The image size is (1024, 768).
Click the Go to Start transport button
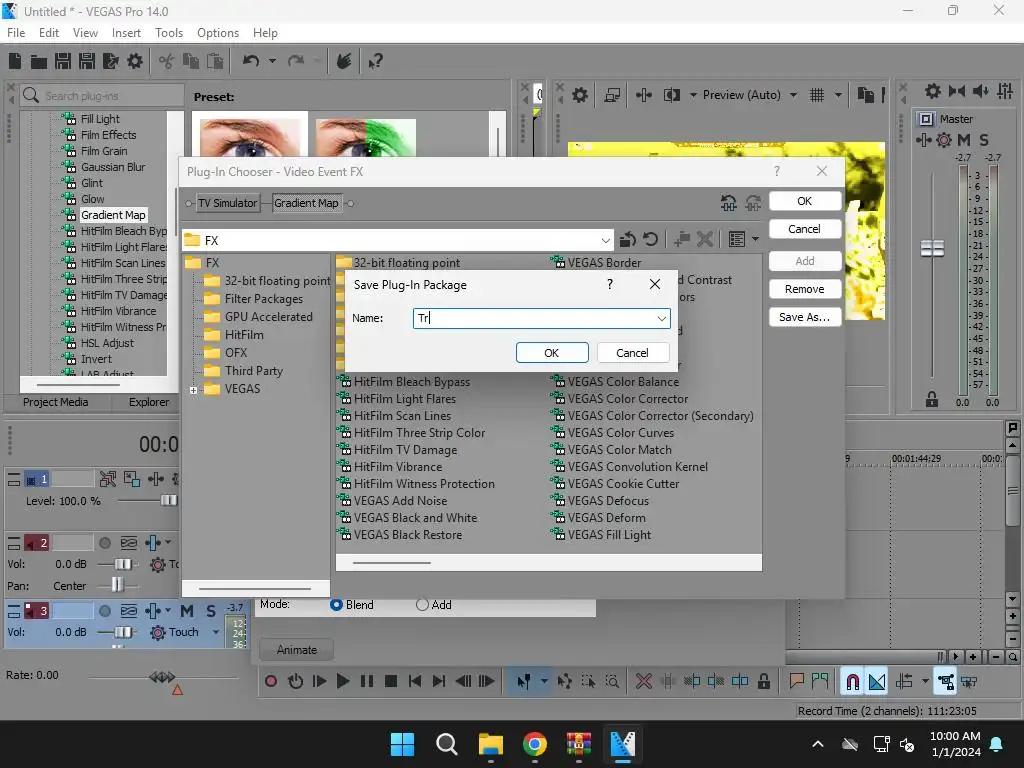pyautogui.click(x=415, y=681)
